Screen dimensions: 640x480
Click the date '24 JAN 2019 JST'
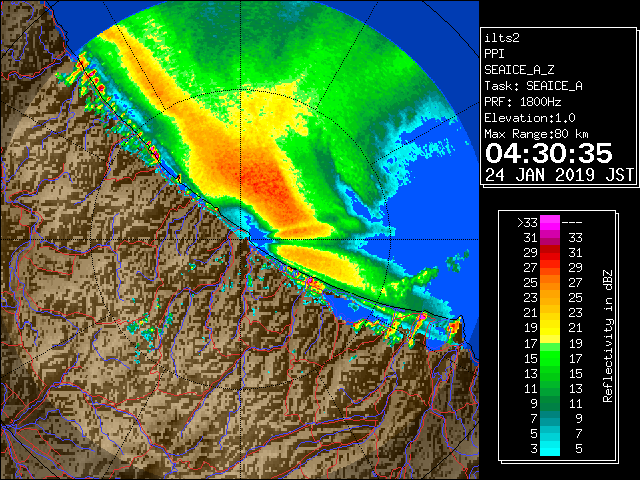click(x=560, y=175)
